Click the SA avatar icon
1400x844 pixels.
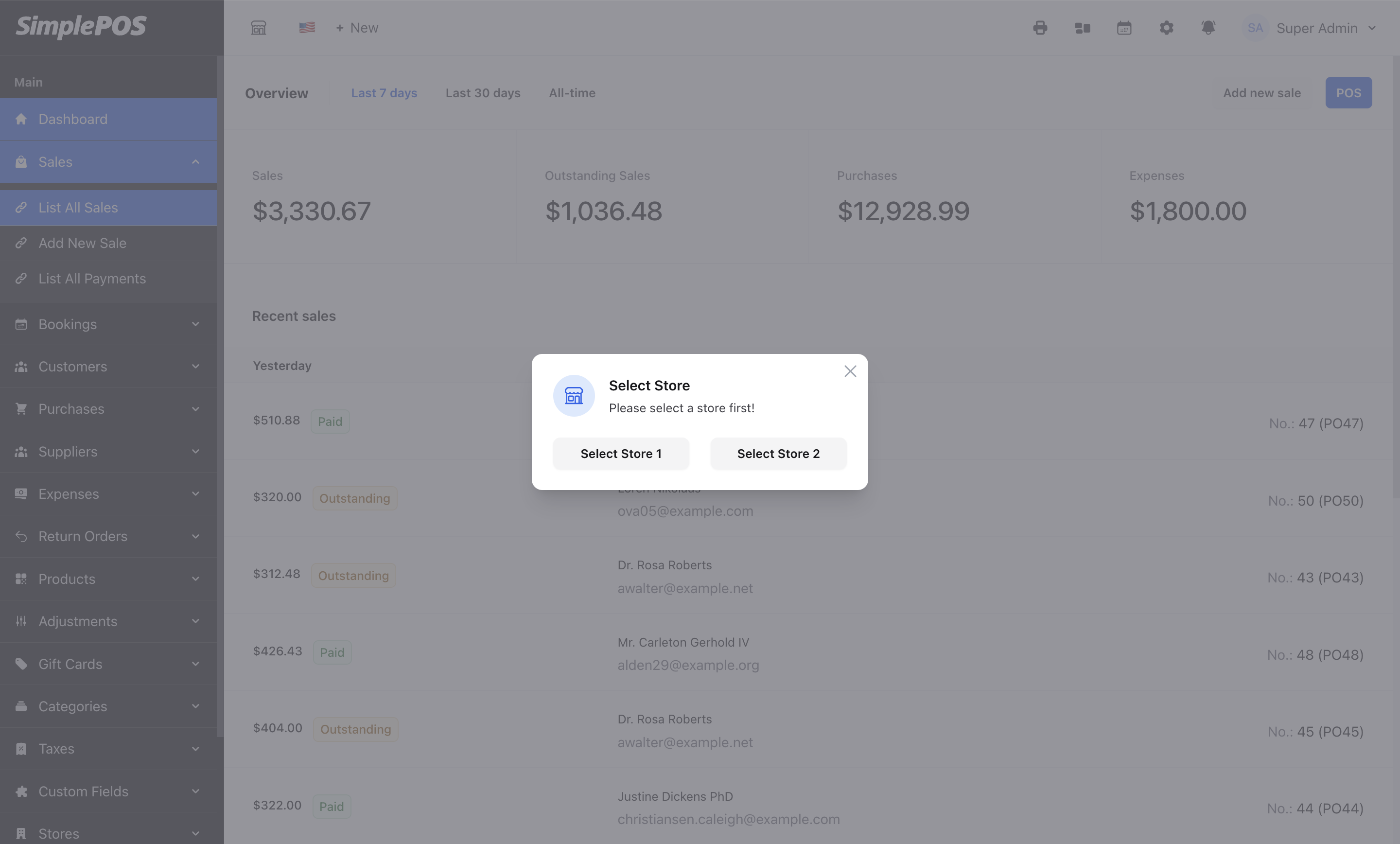1255,27
